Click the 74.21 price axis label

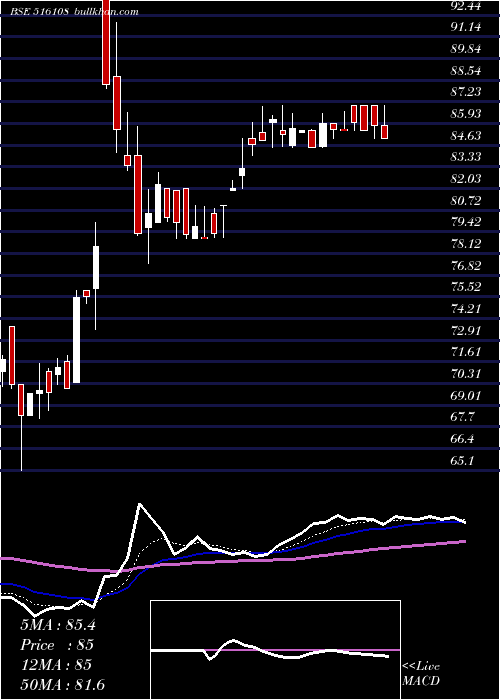(465, 308)
